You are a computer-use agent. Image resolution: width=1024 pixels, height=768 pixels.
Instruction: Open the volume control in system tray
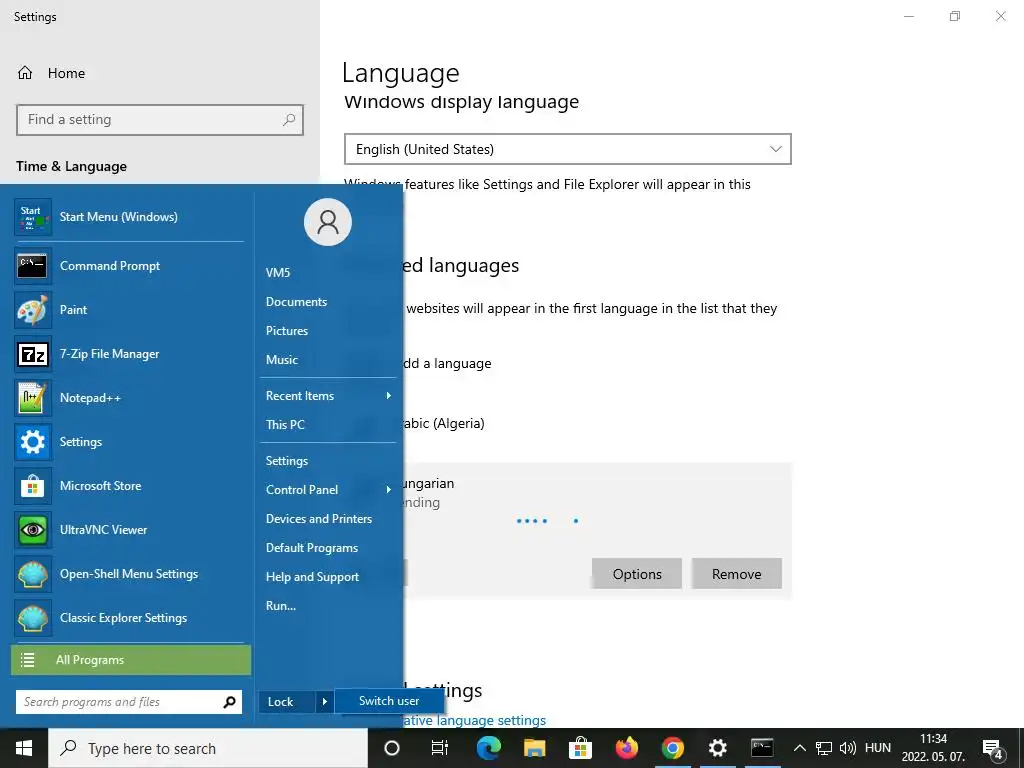(848, 748)
